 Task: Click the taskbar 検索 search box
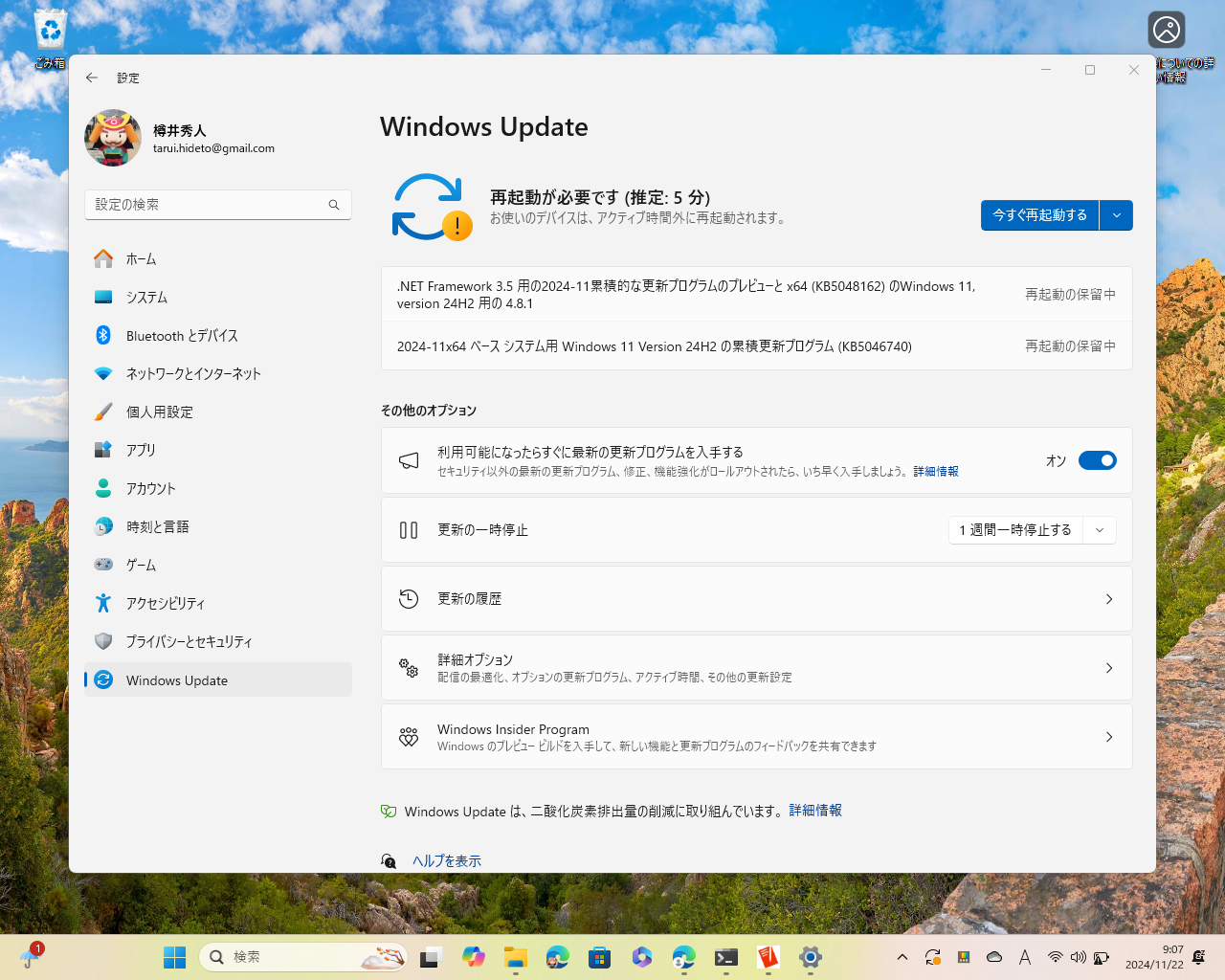(303, 957)
